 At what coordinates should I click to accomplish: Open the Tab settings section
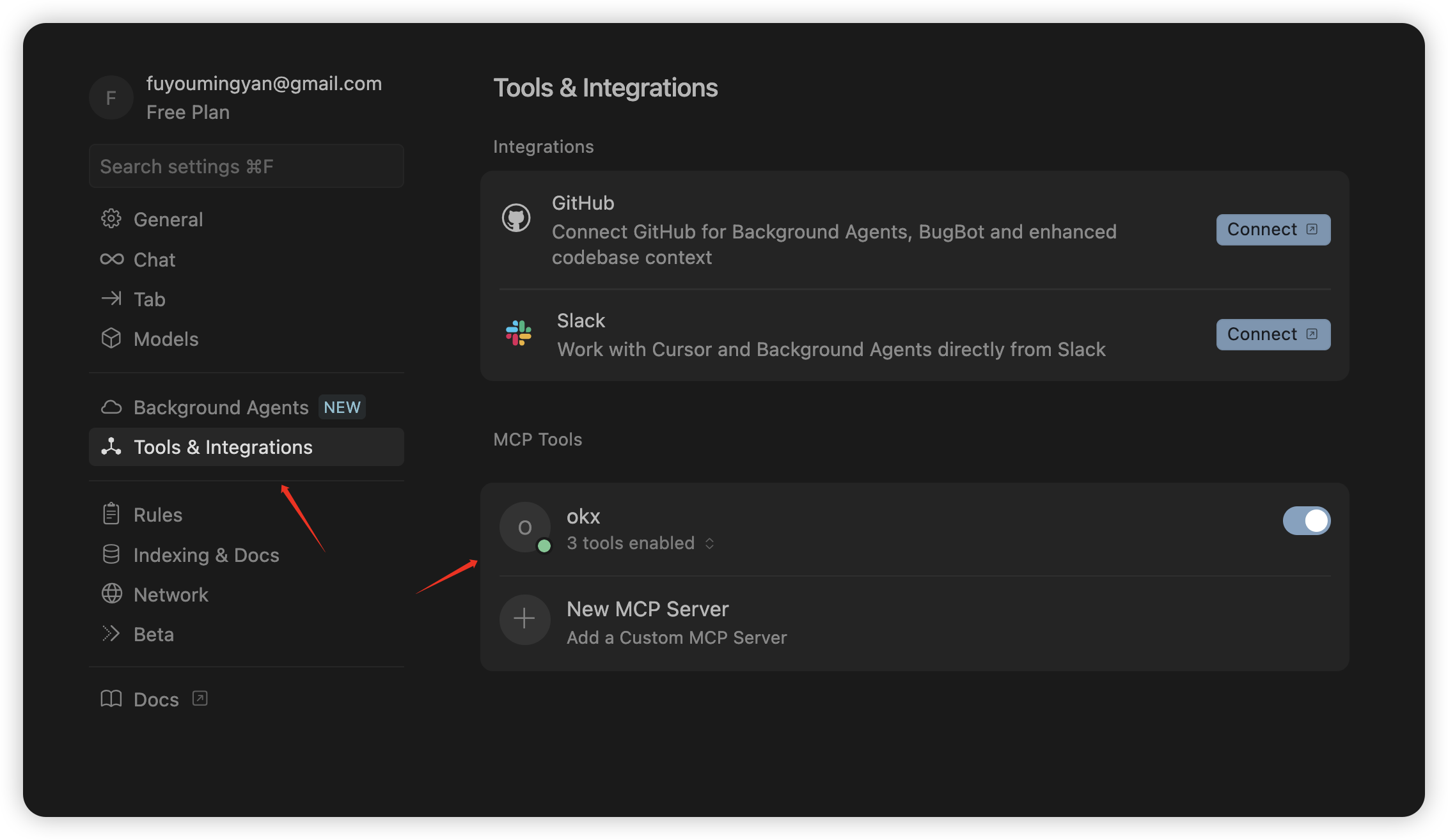246,299
